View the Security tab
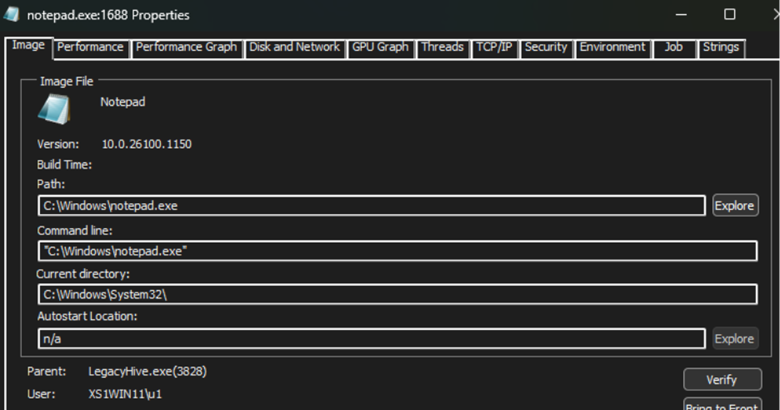Screen dimensions: 780x410 [x=546, y=48]
